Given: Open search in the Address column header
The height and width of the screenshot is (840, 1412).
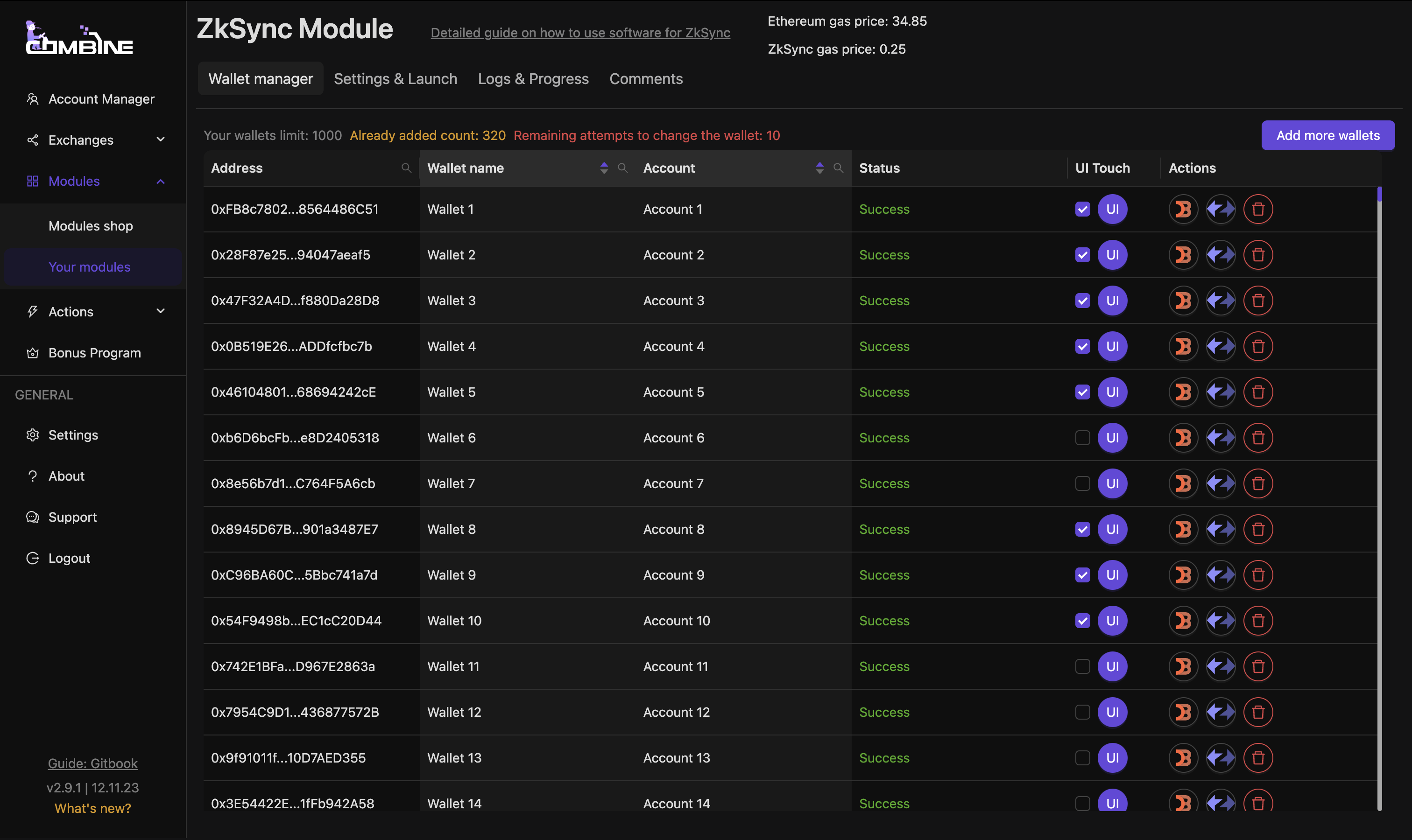Looking at the screenshot, I should coord(406,168).
